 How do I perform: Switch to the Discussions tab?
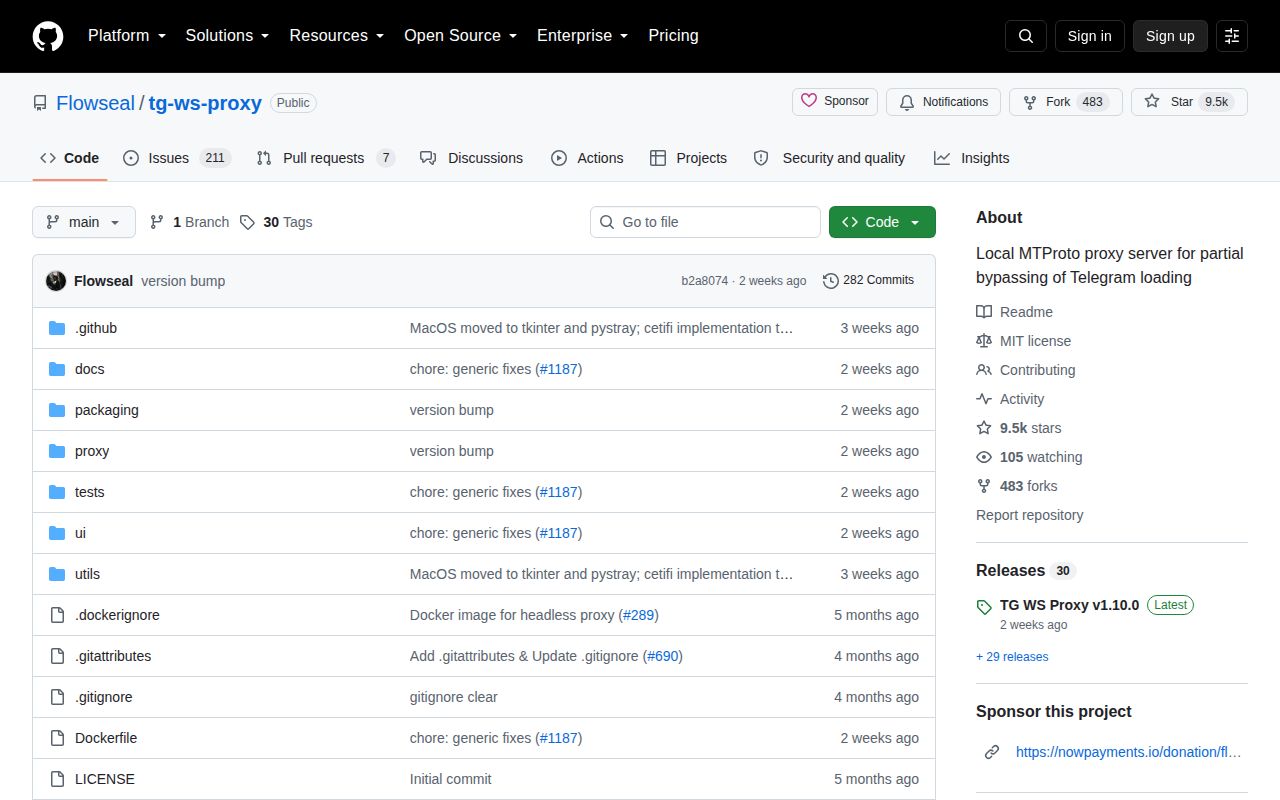point(471,158)
